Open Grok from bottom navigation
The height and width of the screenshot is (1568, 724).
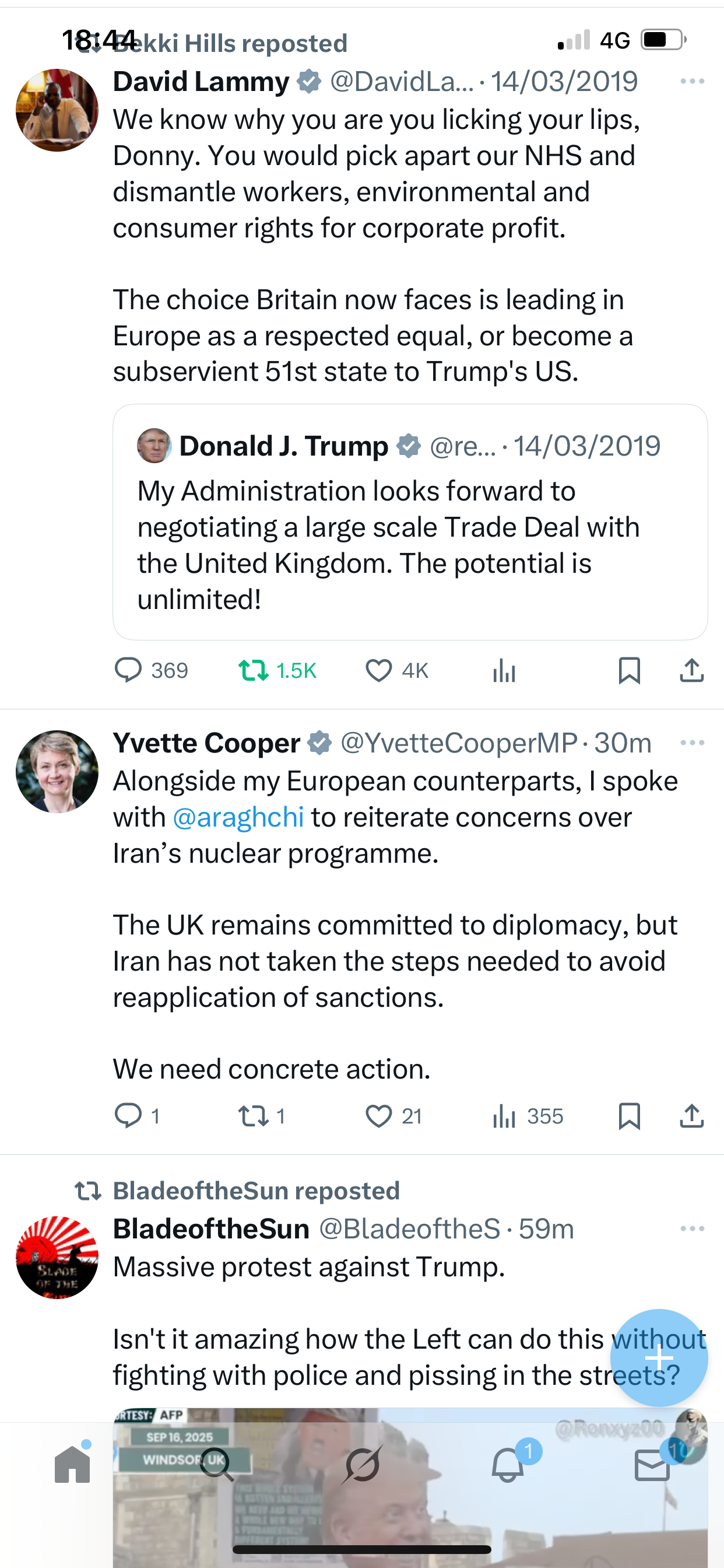(x=362, y=1465)
